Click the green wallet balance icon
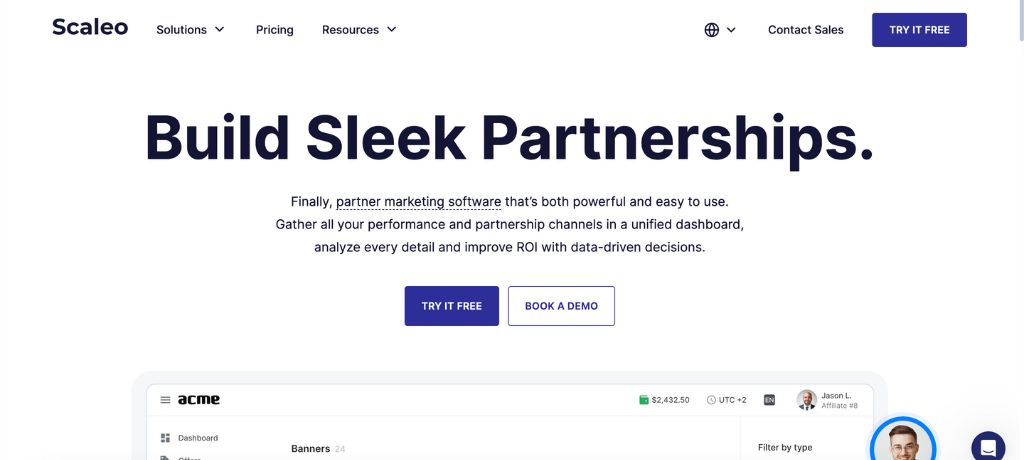This screenshot has width=1024, height=460. coord(644,400)
